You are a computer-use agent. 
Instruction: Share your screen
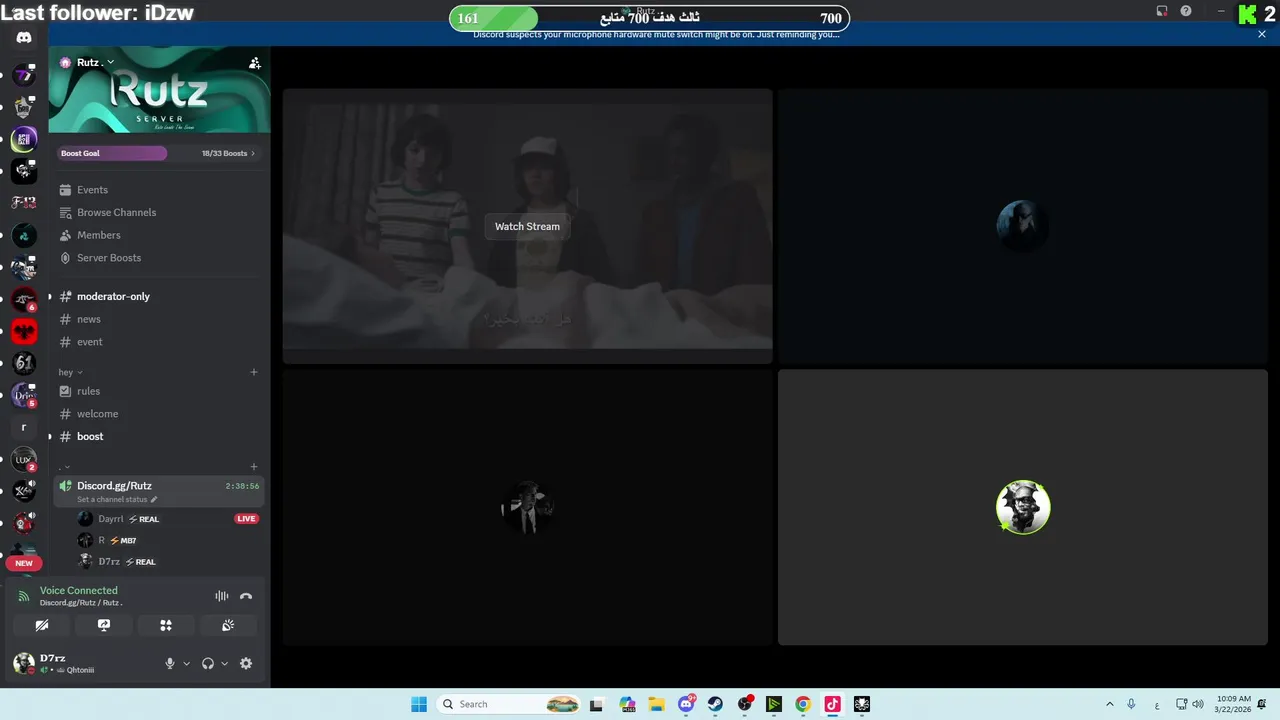[x=104, y=625]
